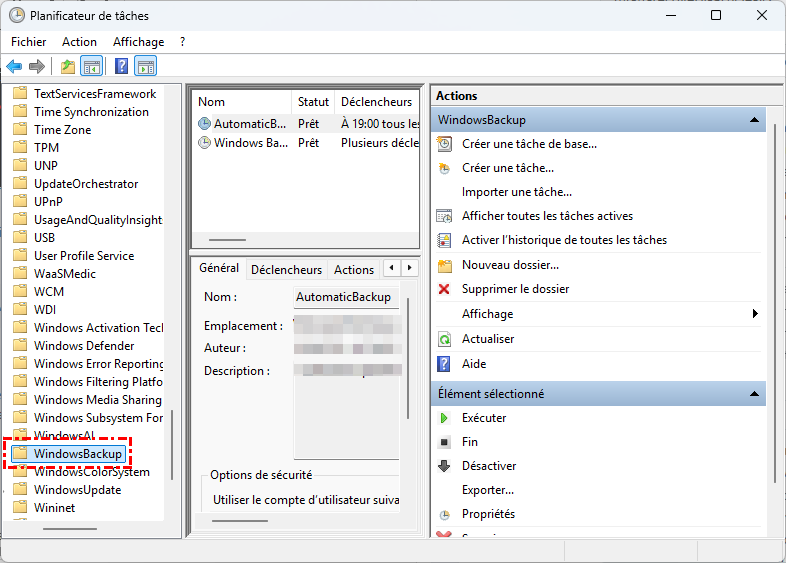The image size is (786, 563).
Task: Click the TPM folder icon
Action: tap(20, 147)
